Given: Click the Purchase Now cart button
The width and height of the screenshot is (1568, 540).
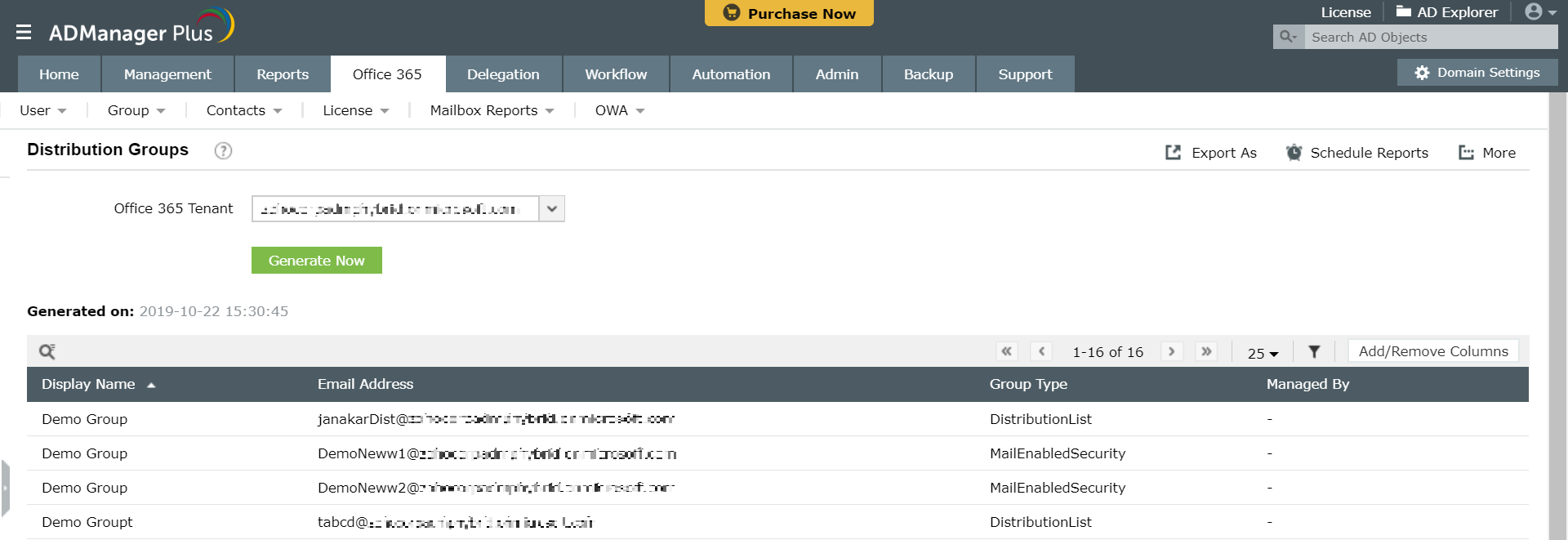Looking at the screenshot, I should [789, 13].
